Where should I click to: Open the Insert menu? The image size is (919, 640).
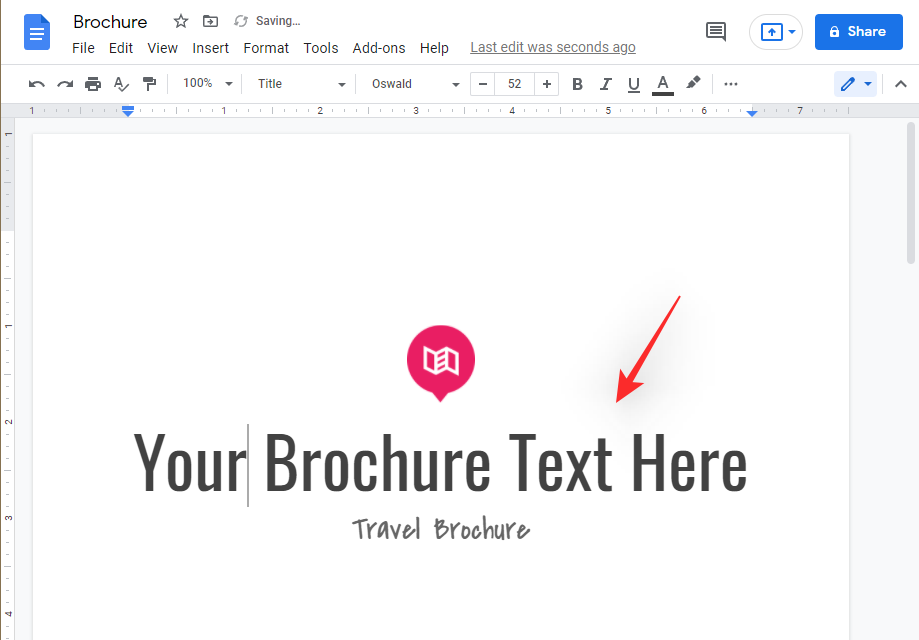pyautogui.click(x=210, y=48)
